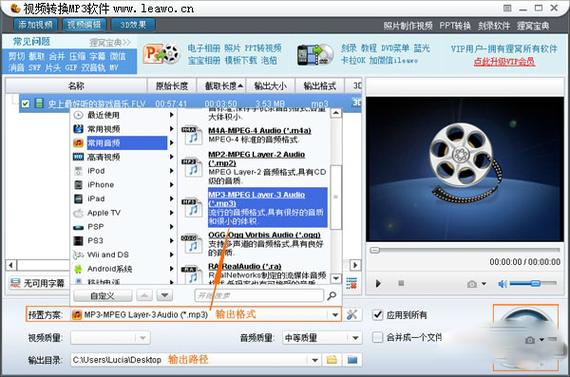Open preset settings wrench icon
This screenshot has height=377, width=570.
pyautogui.click(x=352, y=314)
